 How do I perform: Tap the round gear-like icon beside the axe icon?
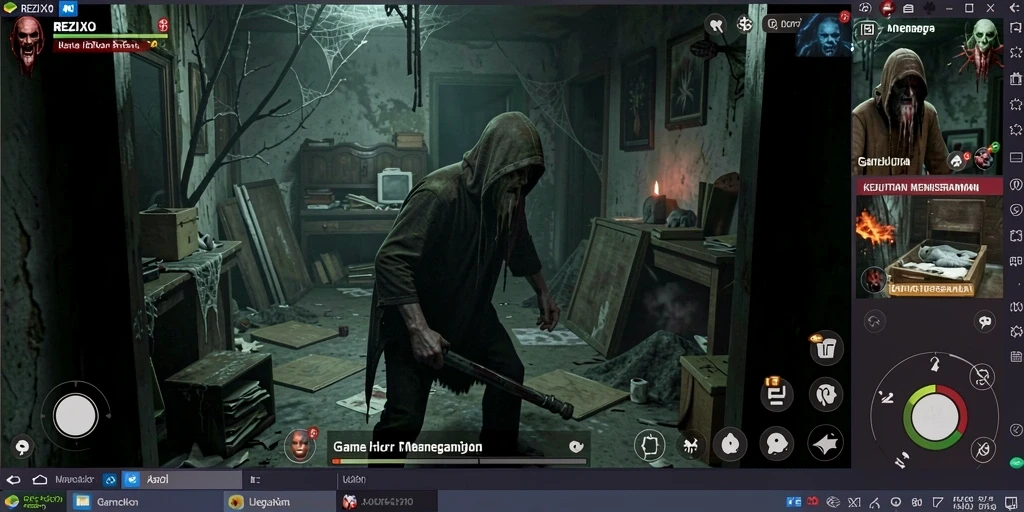coord(744,24)
